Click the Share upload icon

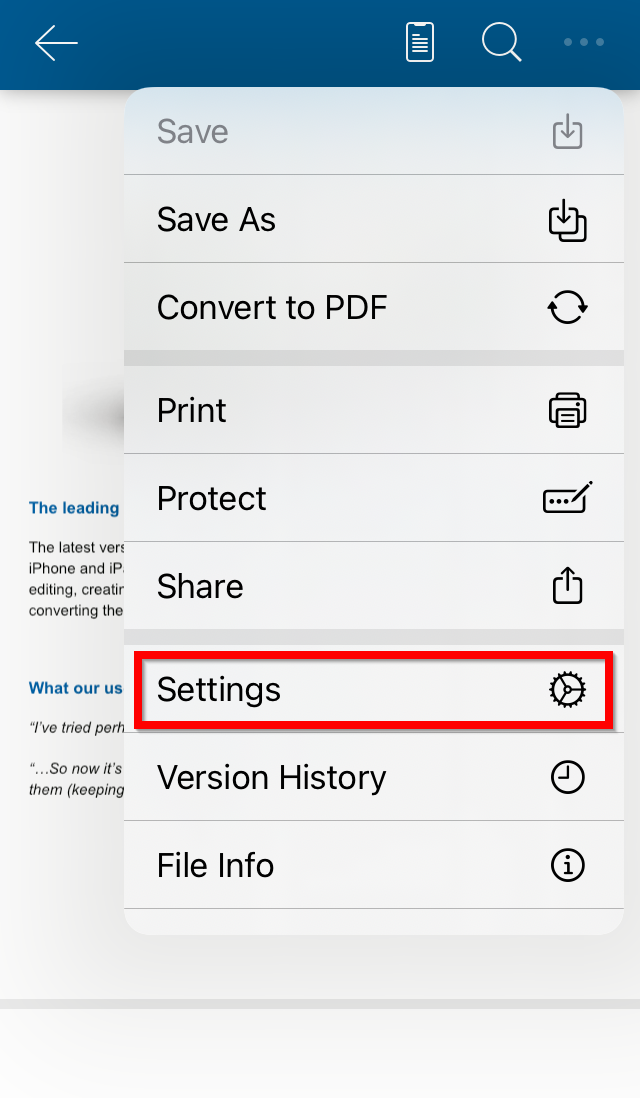[567, 585]
